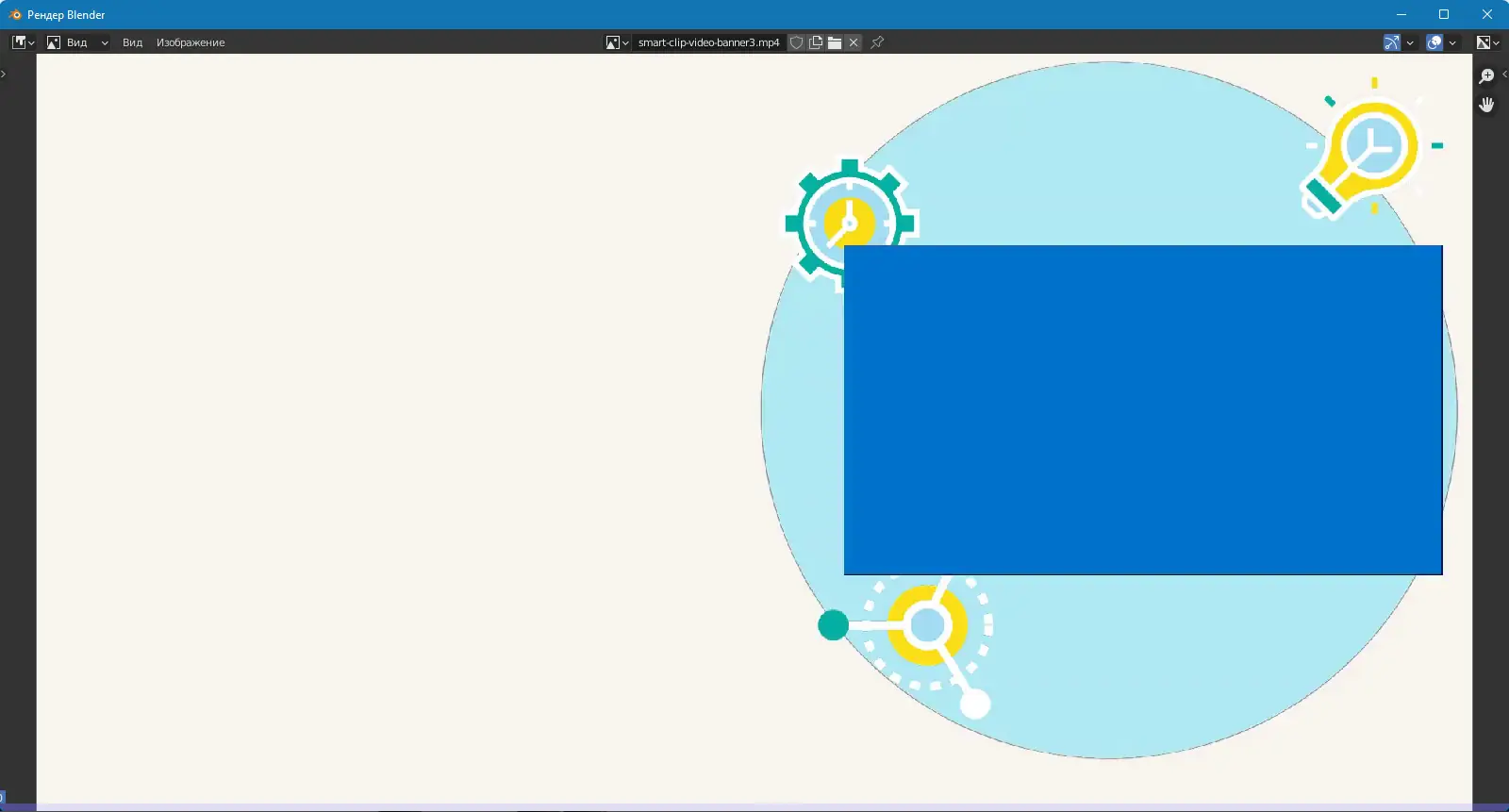Toggle overlays display in the header
Image resolution: width=1509 pixels, height=812 pixels.
pos(1434,42)
